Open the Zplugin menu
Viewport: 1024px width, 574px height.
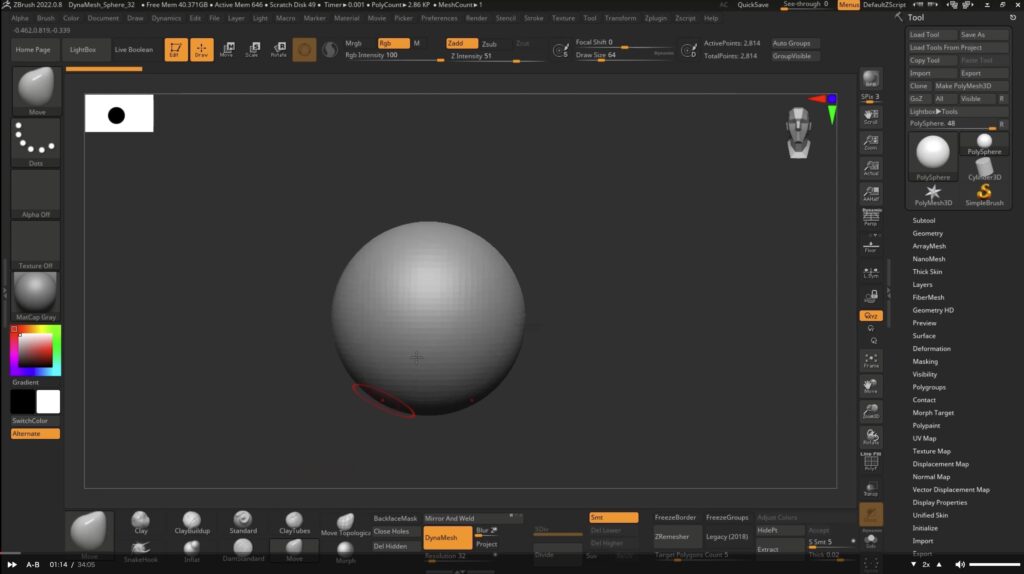point(656,18)
